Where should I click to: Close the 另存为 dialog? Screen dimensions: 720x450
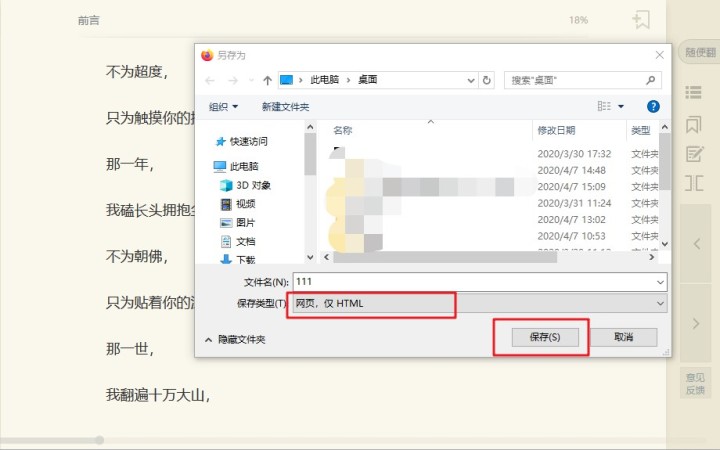click(660, 55)
